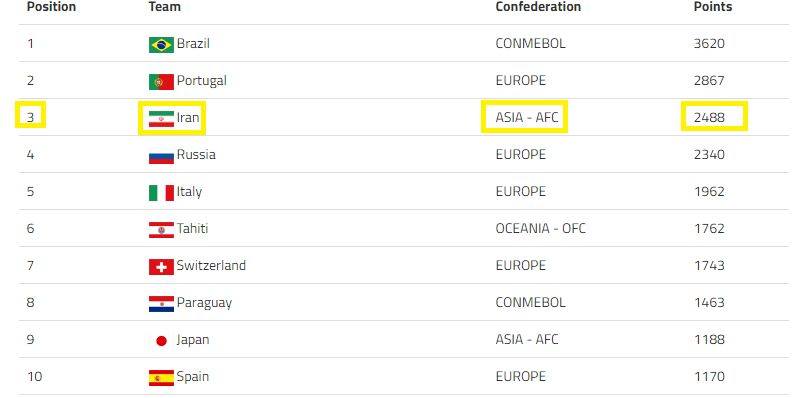The width and height of the screenshot is (801, 398).
Task: Click the Position column header
Action: point(51,7)
